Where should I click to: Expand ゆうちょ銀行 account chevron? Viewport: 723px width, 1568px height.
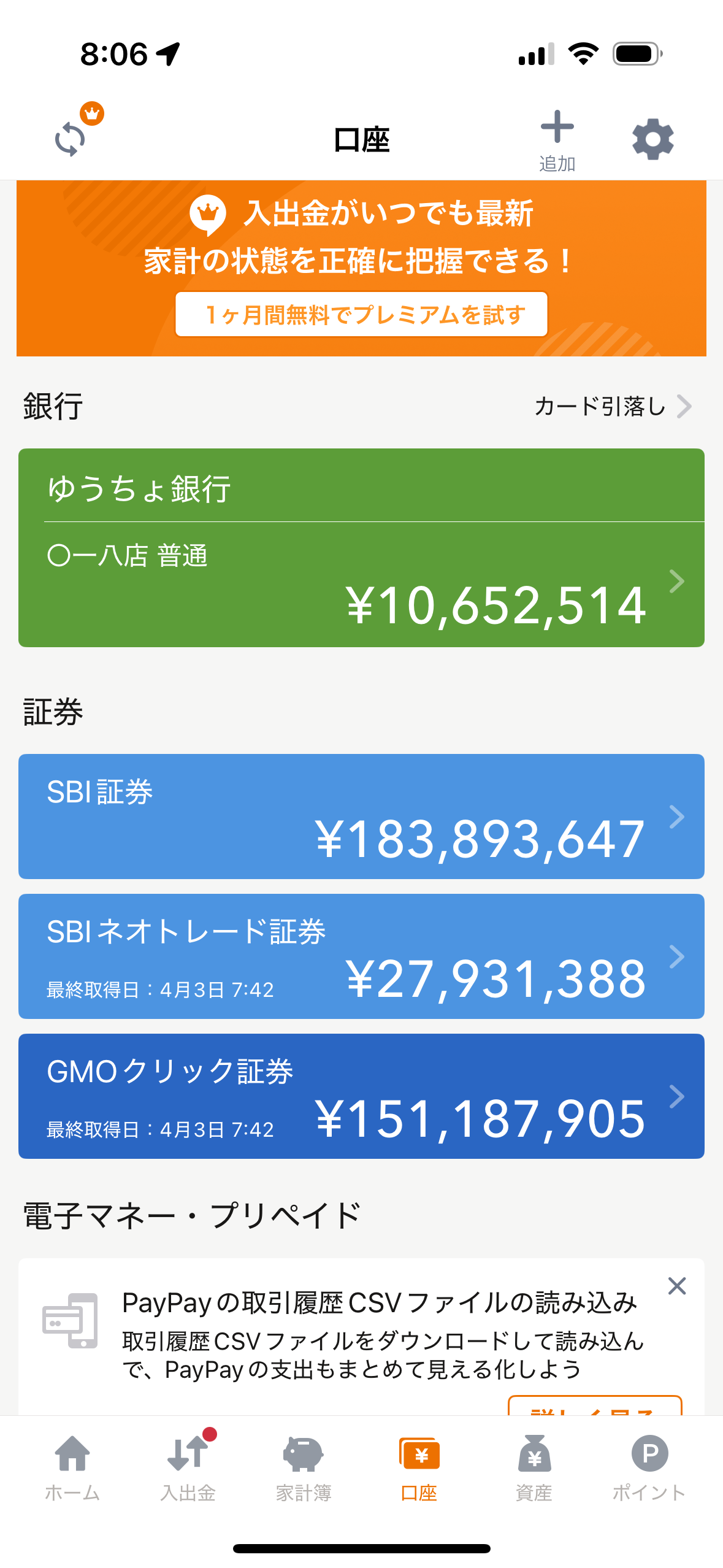pos(676,581)
